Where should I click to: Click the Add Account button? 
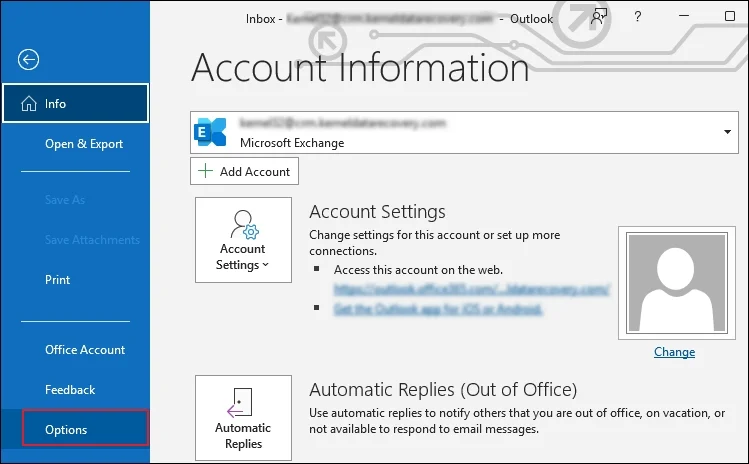[244, 171]
